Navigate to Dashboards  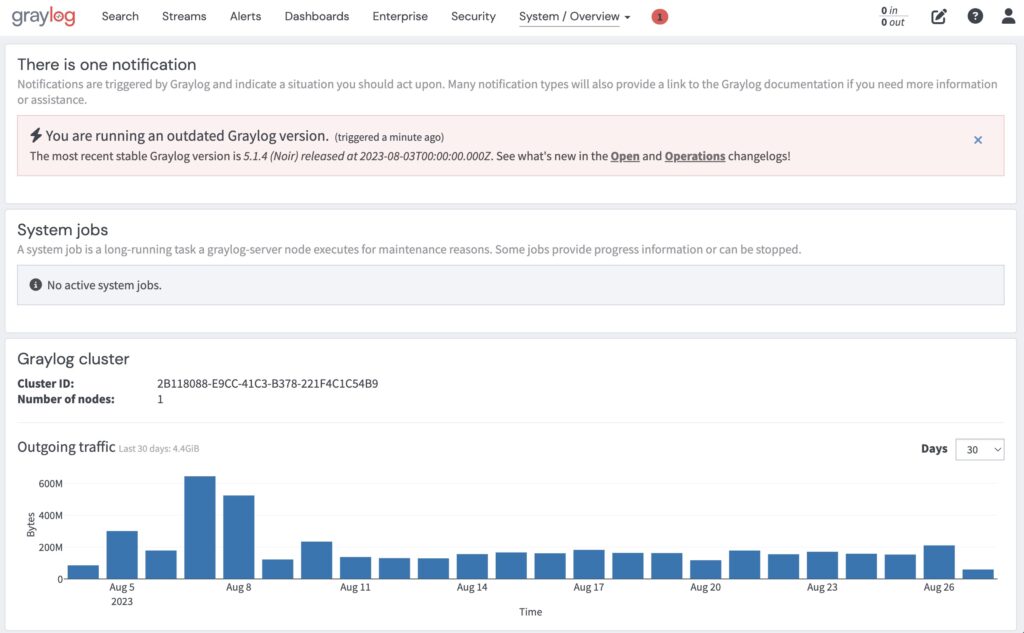317,16
